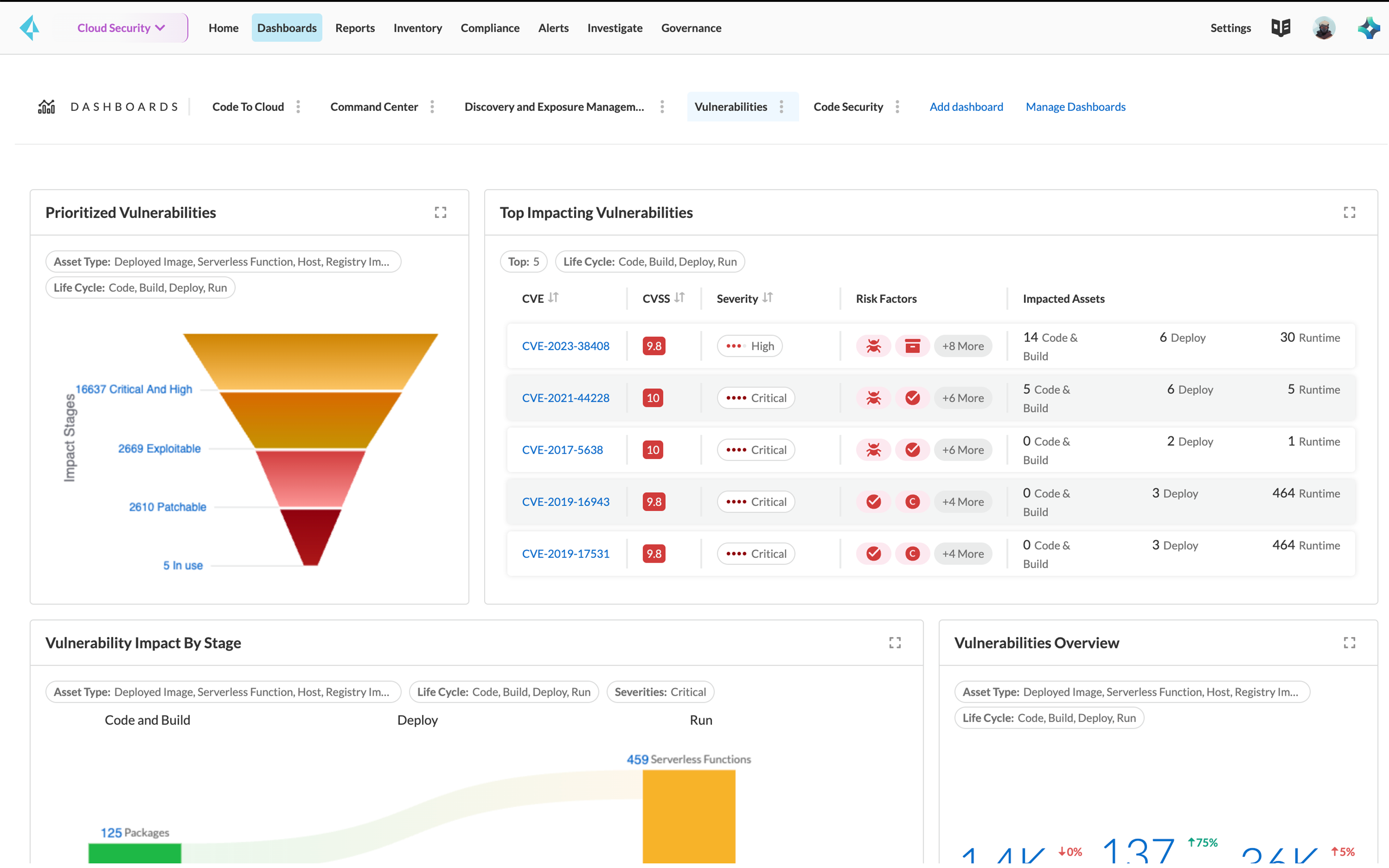Click the bug risk factor icon for CVE-2023-38408
Screen dimensions: 1389x868
pos(873,346)
